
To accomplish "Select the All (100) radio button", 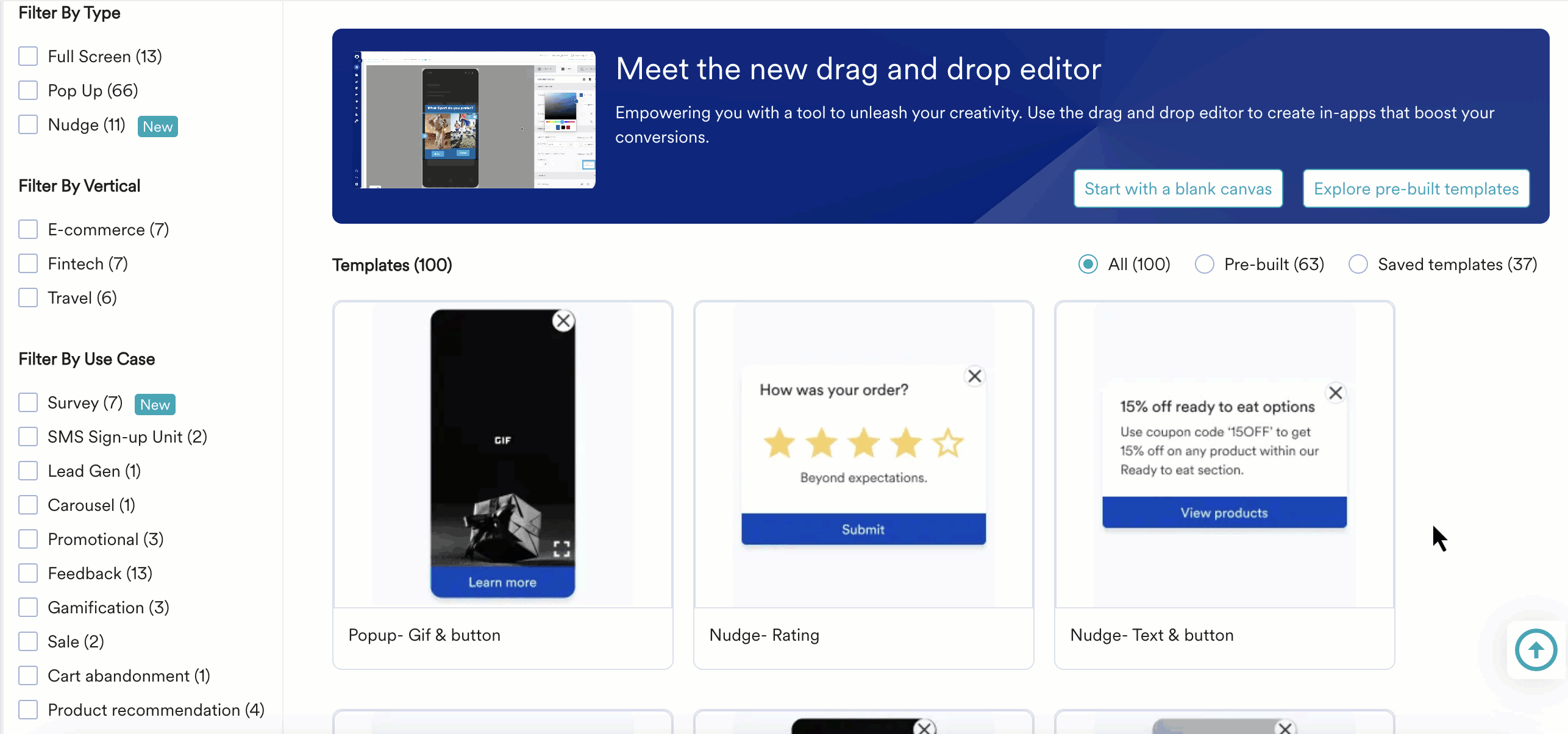I will click(1088, 264).
